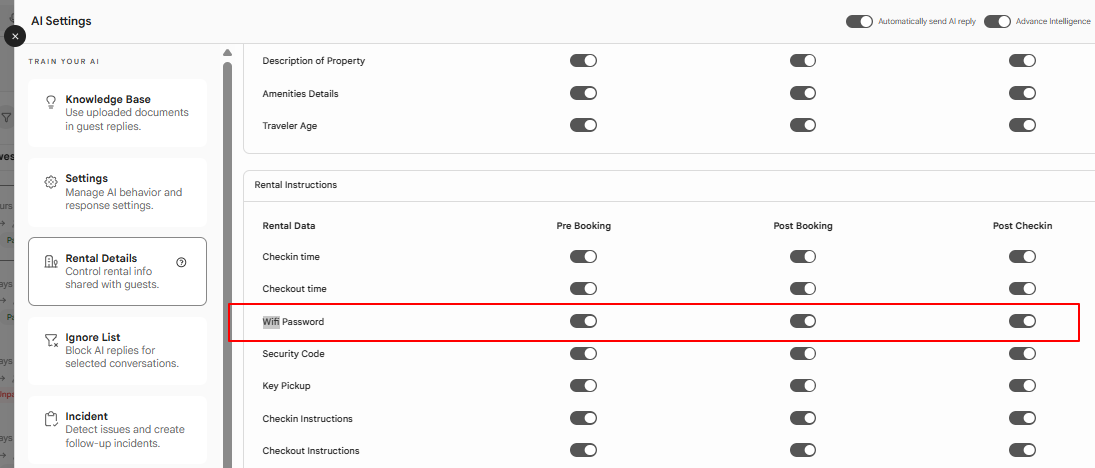Open the Rental Details help question icon
1095x468 pixels.
pyautogui.click(x=182, y=262)
